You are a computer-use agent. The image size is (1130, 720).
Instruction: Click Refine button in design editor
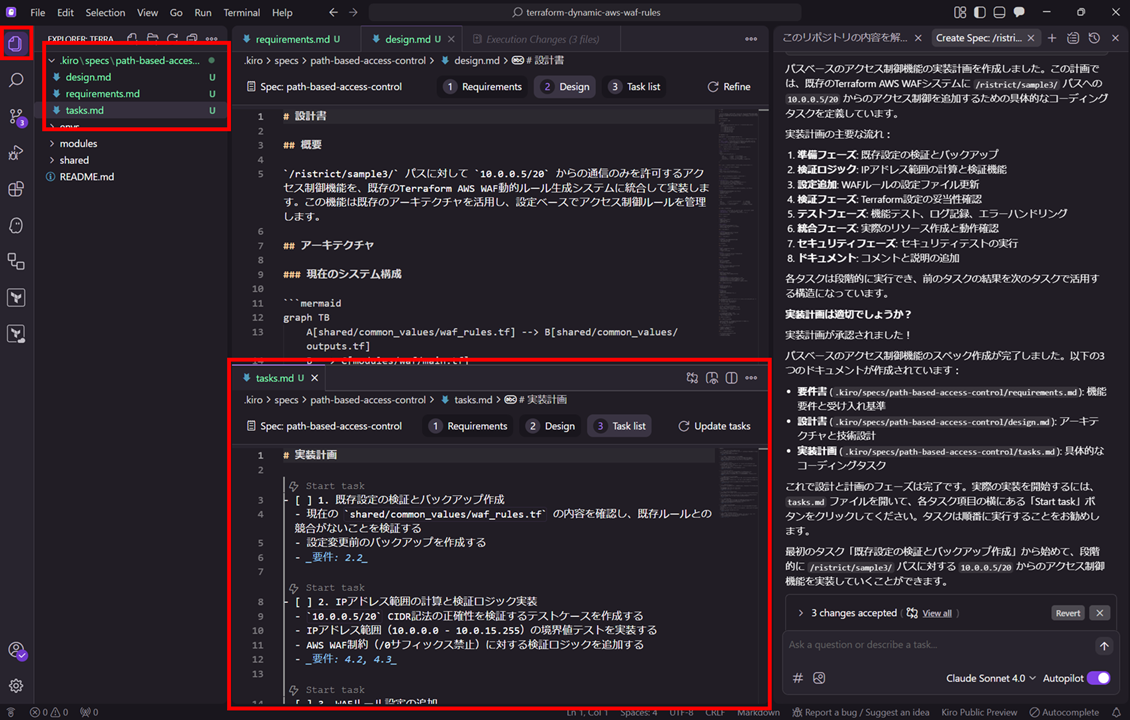pos(729,86)
